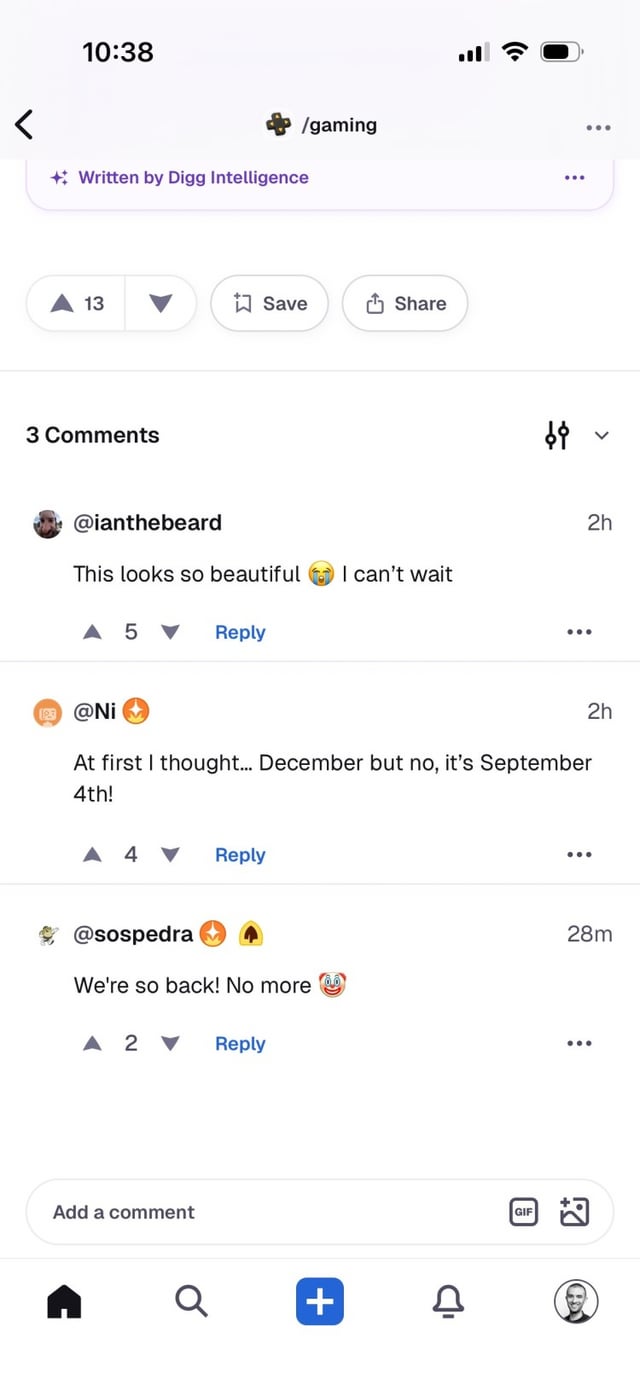Upvote the comment by @ianthebeard

click(x=92, y=632)
